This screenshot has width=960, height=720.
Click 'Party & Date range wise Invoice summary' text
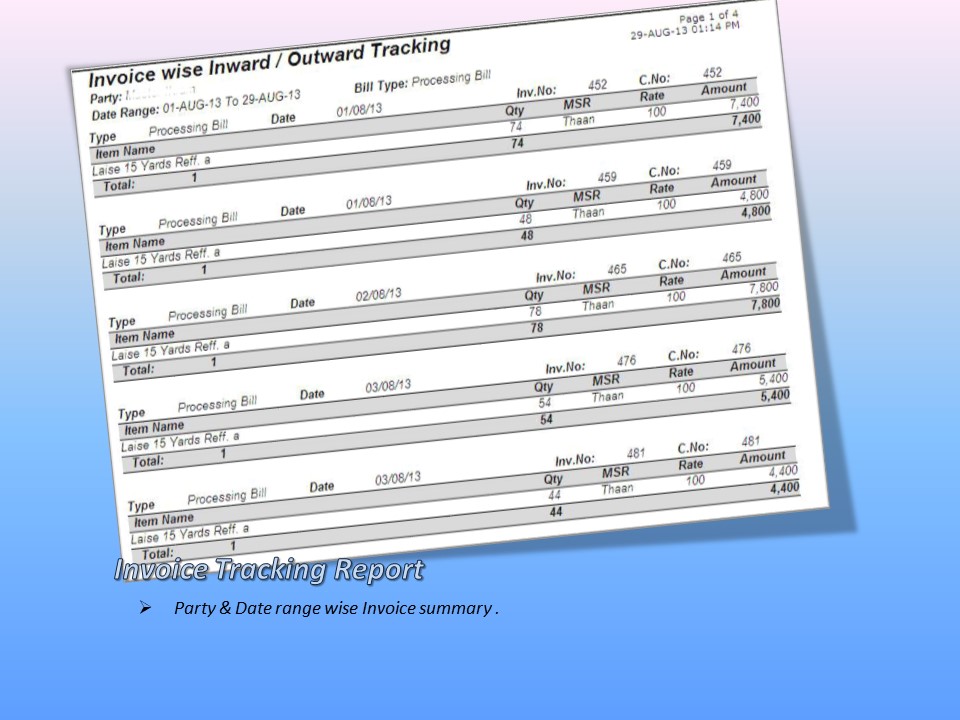[x=335, y=608]
